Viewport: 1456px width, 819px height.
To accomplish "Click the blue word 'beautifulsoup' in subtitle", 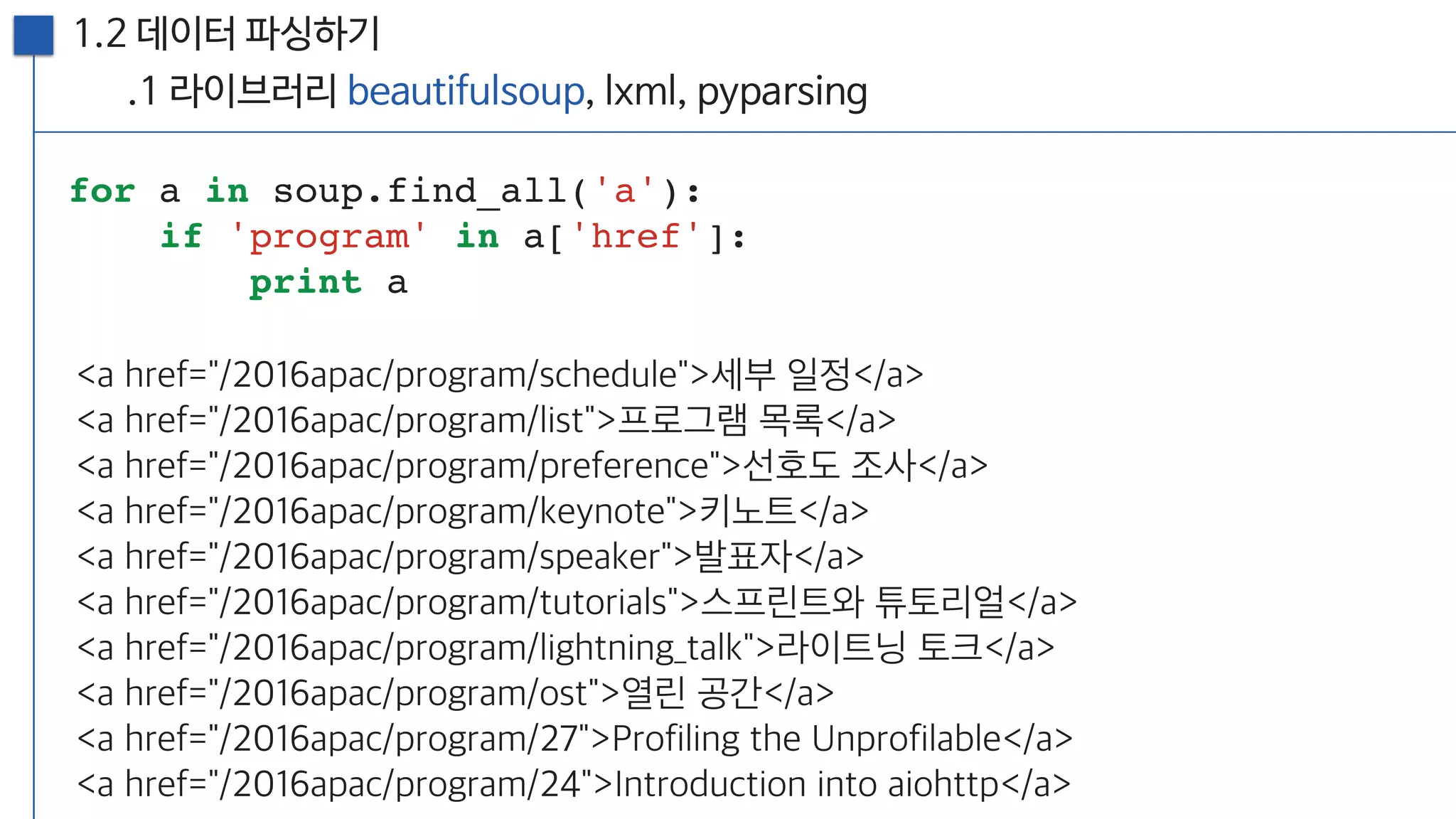I will [466, 92].
